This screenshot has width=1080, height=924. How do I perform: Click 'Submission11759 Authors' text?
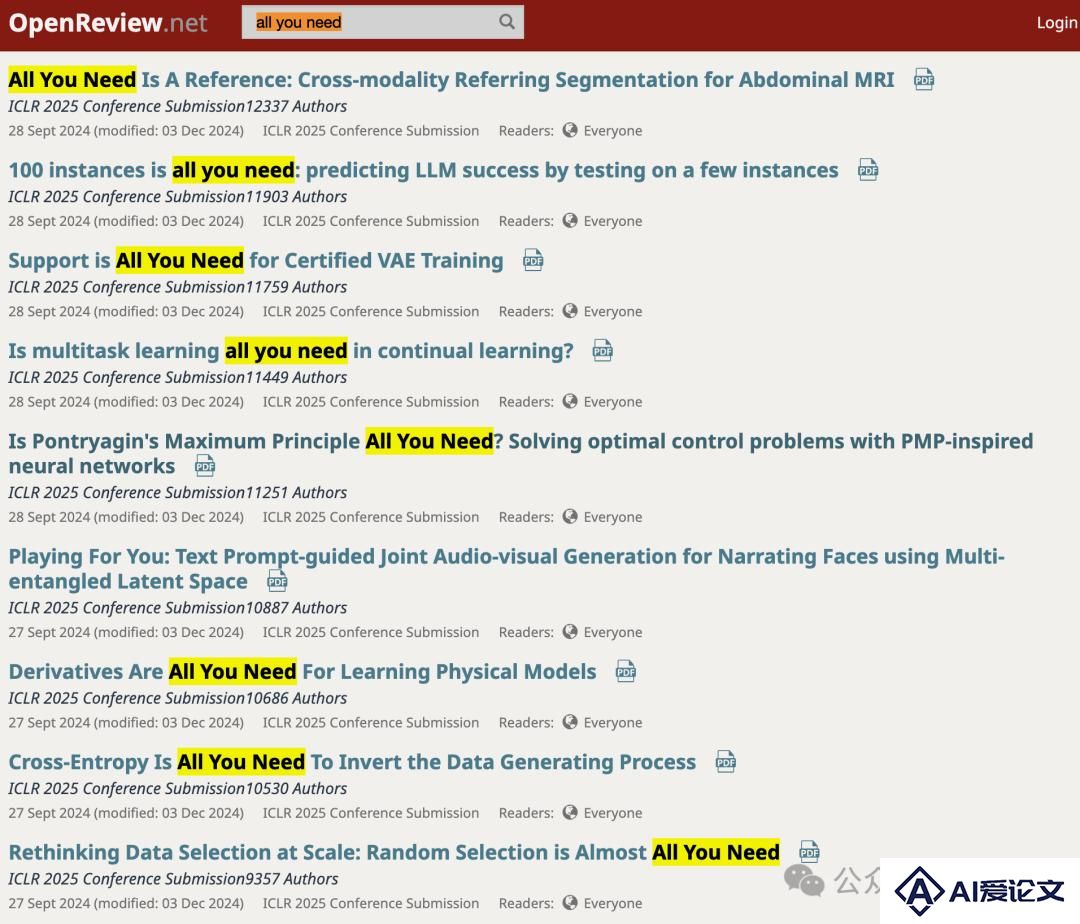pos(256,287)
